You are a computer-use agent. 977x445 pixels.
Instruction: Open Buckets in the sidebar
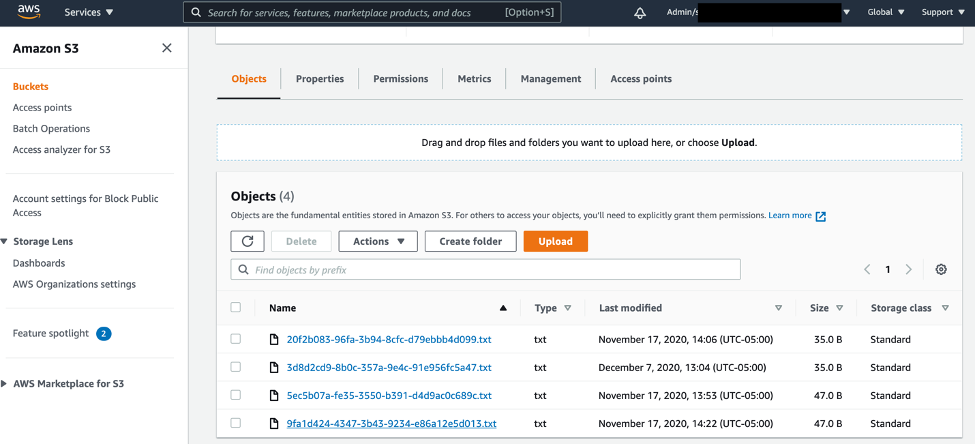tap(31, 87)
